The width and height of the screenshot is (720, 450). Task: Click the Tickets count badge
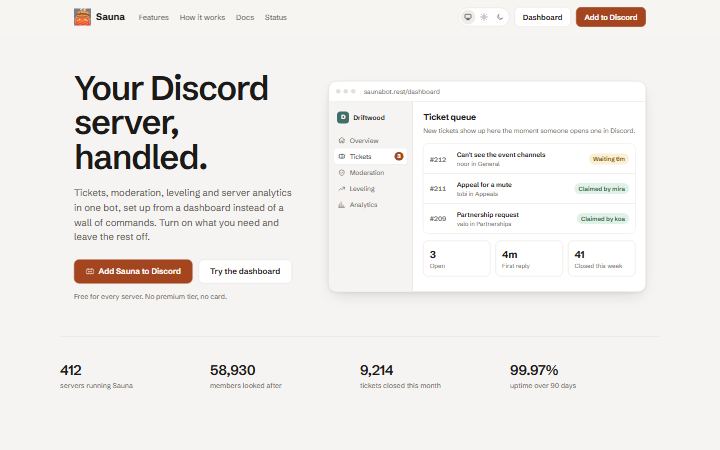pos(399,157)
